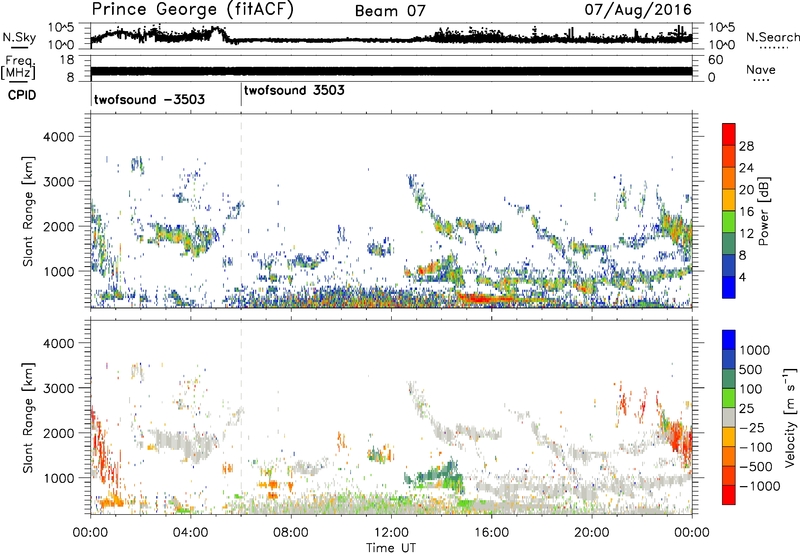
Task: Click the 'Time UT' axis title
Action: pos(391,548)
